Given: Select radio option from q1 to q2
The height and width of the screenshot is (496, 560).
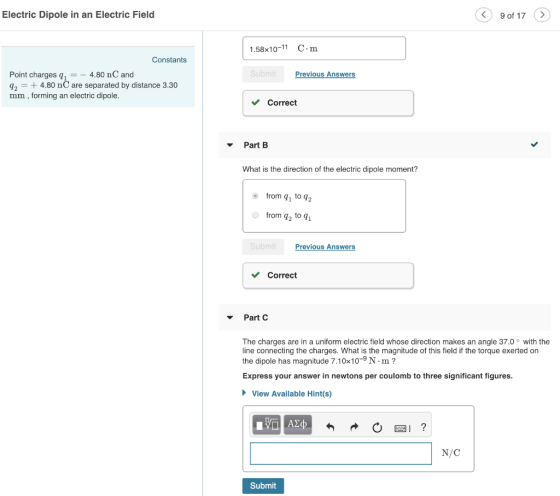Looking at the screenshot, I should point(255,196).
